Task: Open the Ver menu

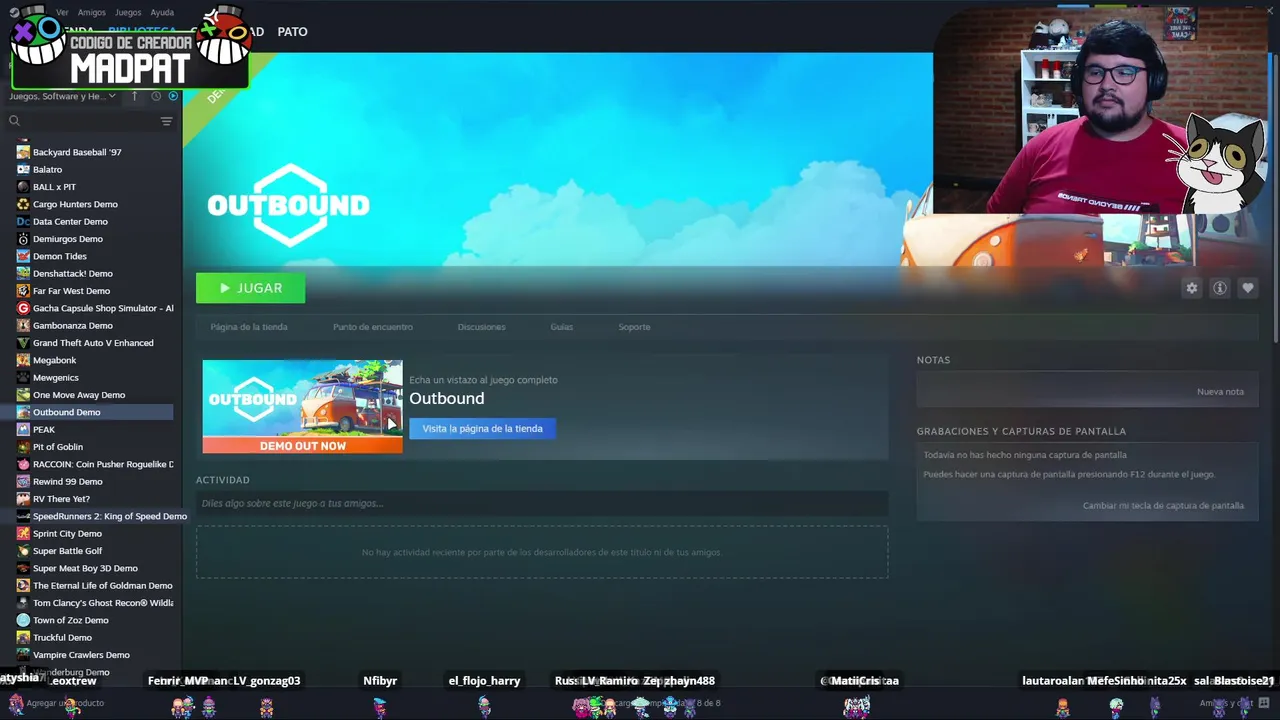Action: click(x=62, y=12)
